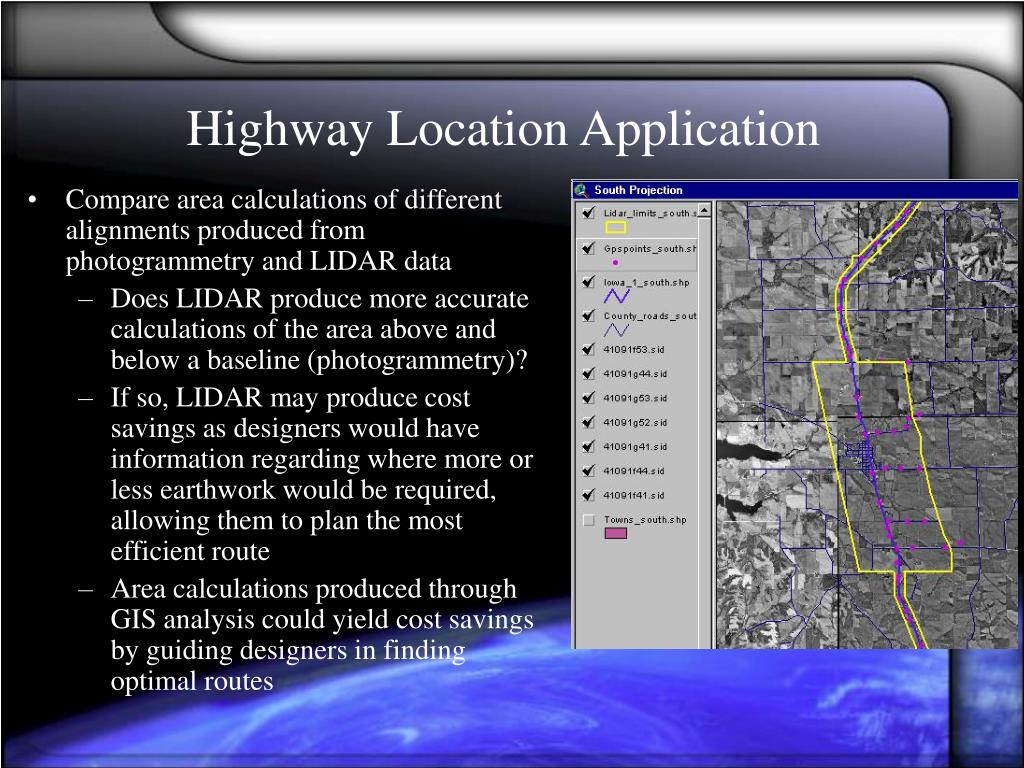Image resolution: width=1024 pixels, height=768 pixels.
Task: Disable the 41091g52.sid layer checkbox
Action: (588, 423)
